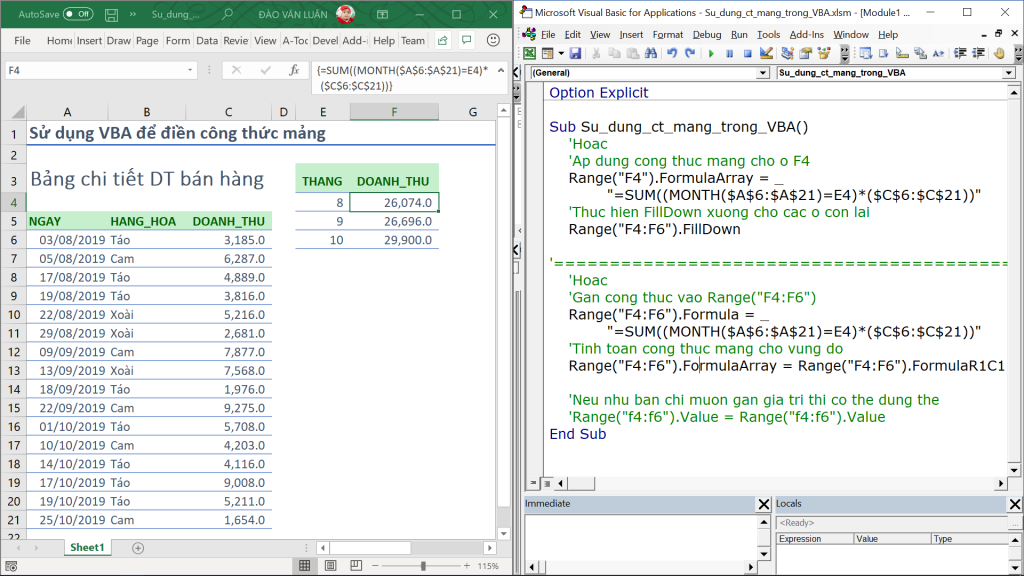The image size is (1024, 576).
Task: Close the Immediate window panel
Action: point(764,504)
